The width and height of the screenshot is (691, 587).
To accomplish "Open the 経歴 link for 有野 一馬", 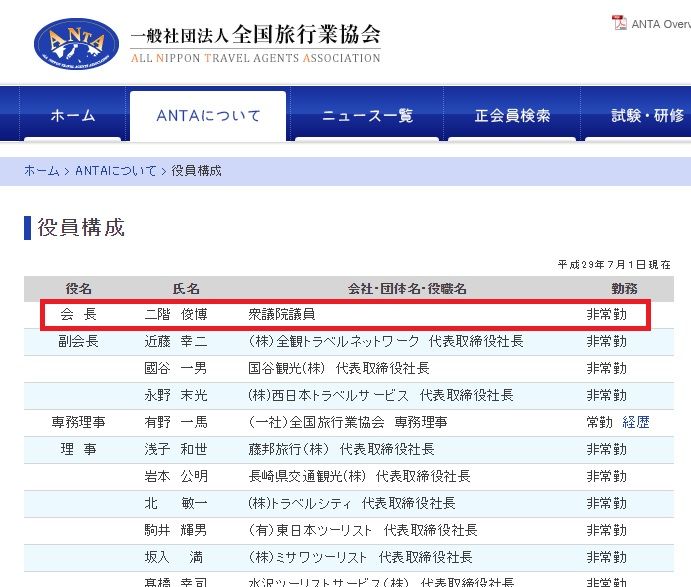I will tap(636, 422).
